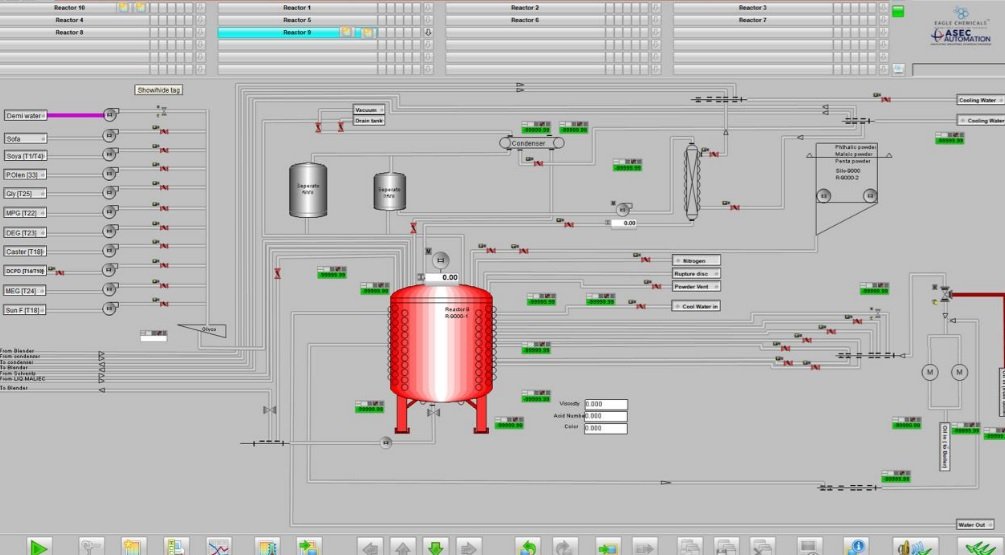Open the Vacuum dropdown
1005x555 pixels.
click(x=368, y=110)
